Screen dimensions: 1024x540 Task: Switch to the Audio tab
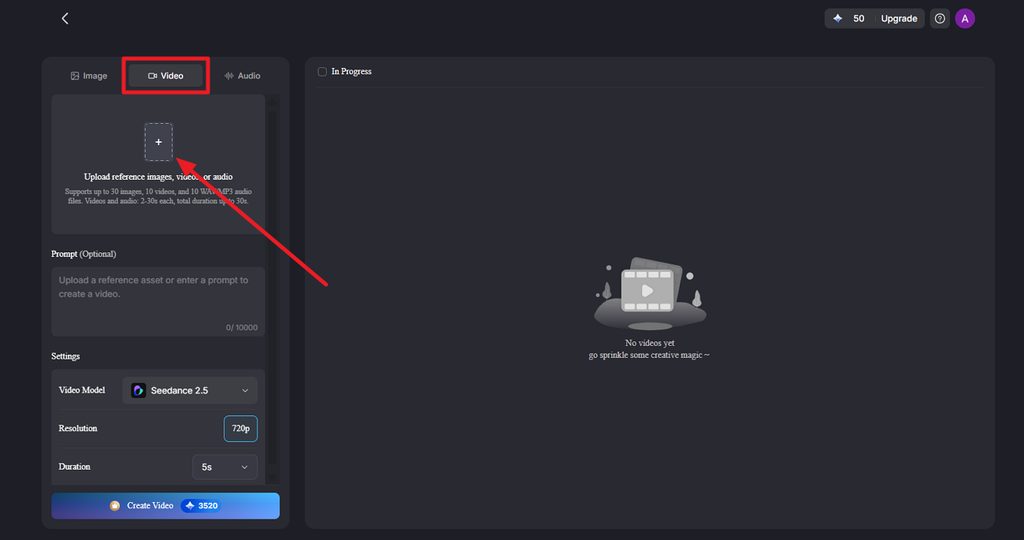pos(242,76)
